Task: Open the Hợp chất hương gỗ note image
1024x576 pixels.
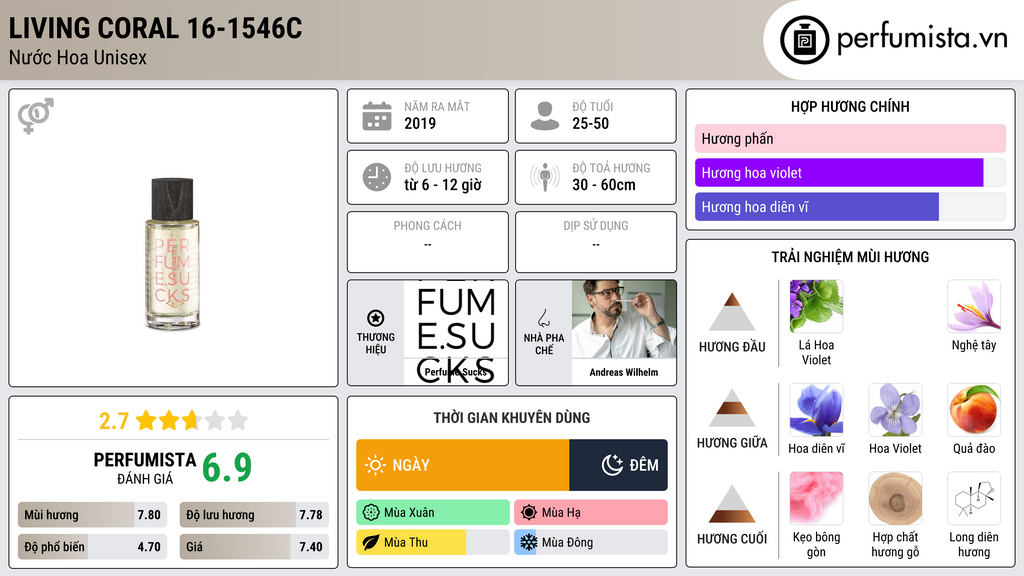Action: (x=895, y=499)
